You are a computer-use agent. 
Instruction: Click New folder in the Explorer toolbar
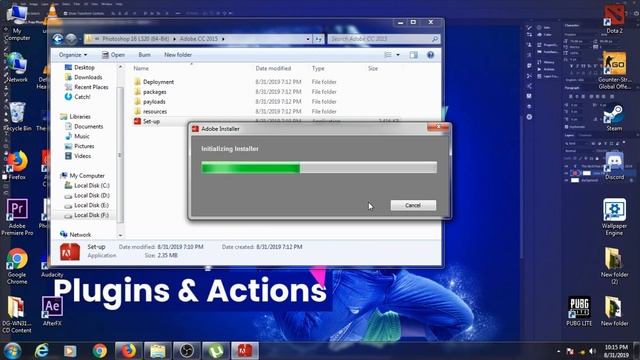(x=178, y=55)
